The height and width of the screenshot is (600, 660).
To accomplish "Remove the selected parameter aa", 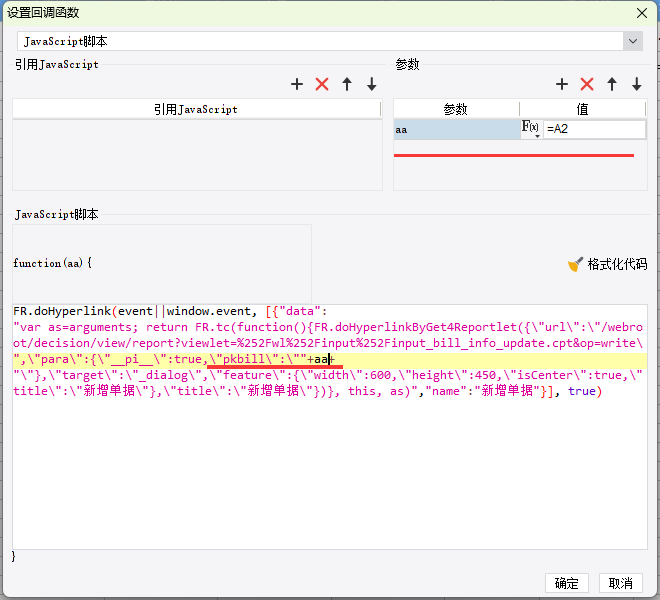I will tap(587, 84).
